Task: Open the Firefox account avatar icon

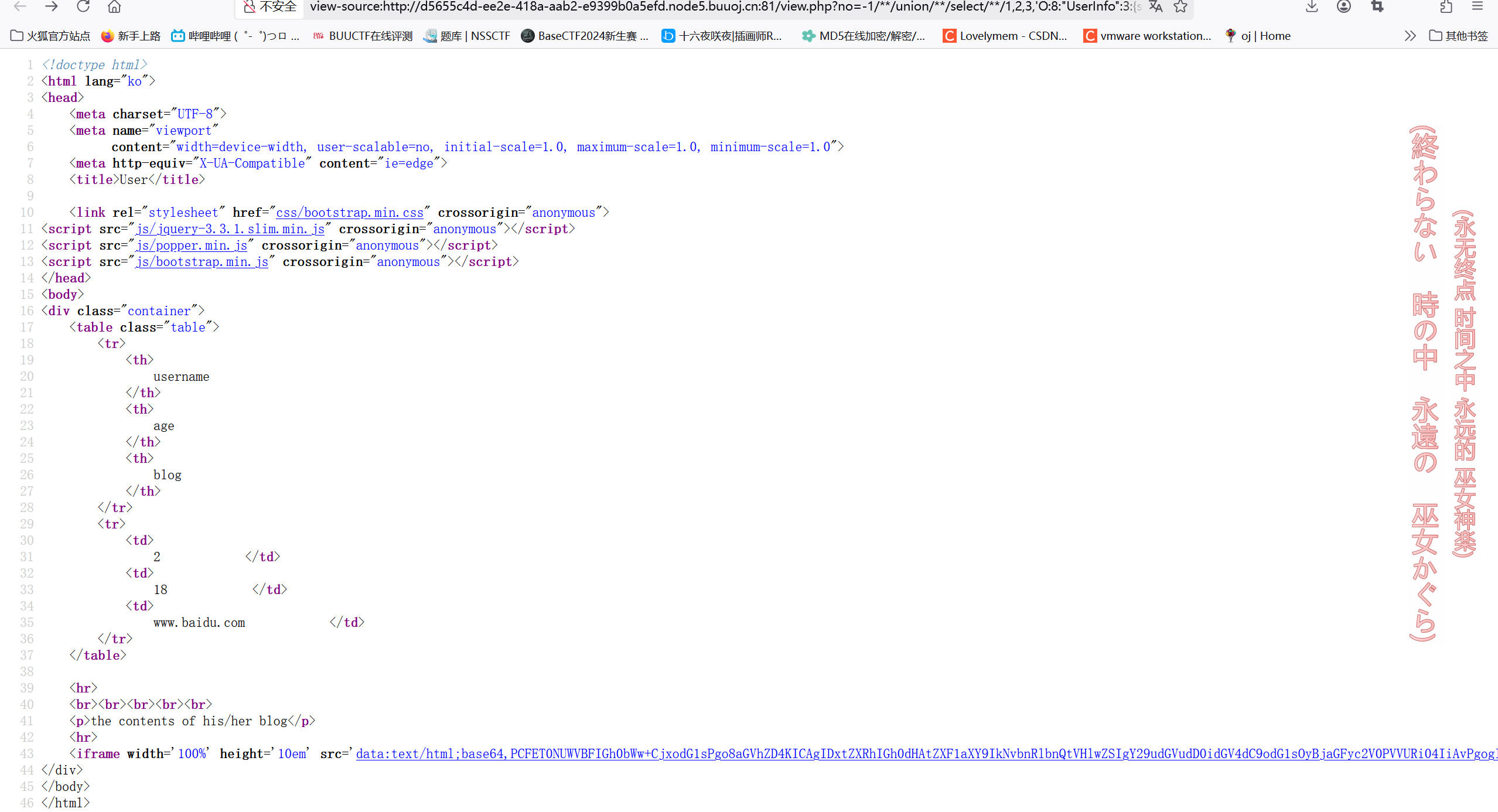Action: pos(1344,6)
